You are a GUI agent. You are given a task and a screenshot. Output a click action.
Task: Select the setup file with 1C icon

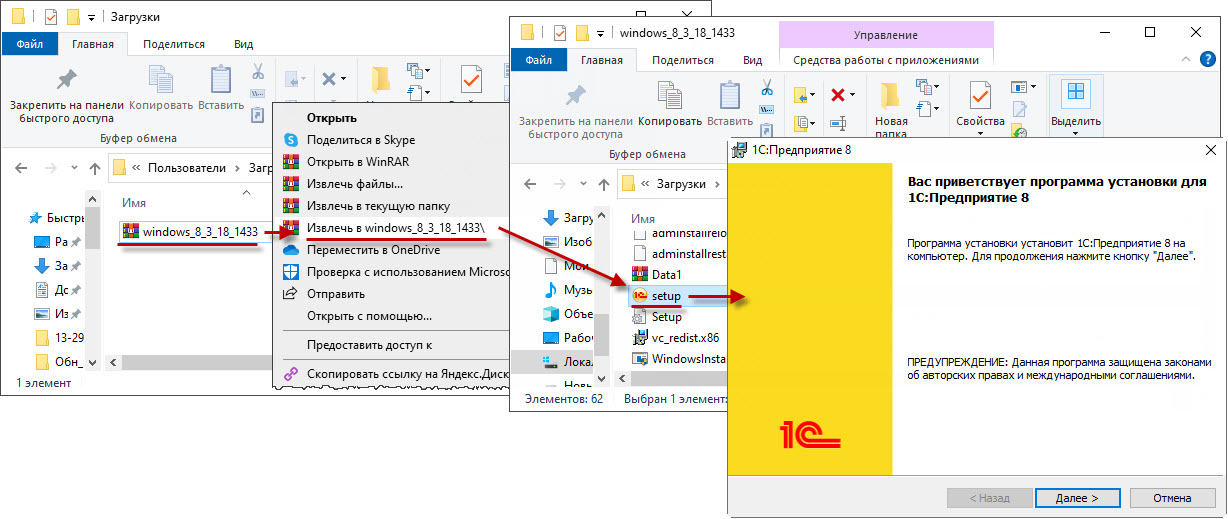(657, 296)
